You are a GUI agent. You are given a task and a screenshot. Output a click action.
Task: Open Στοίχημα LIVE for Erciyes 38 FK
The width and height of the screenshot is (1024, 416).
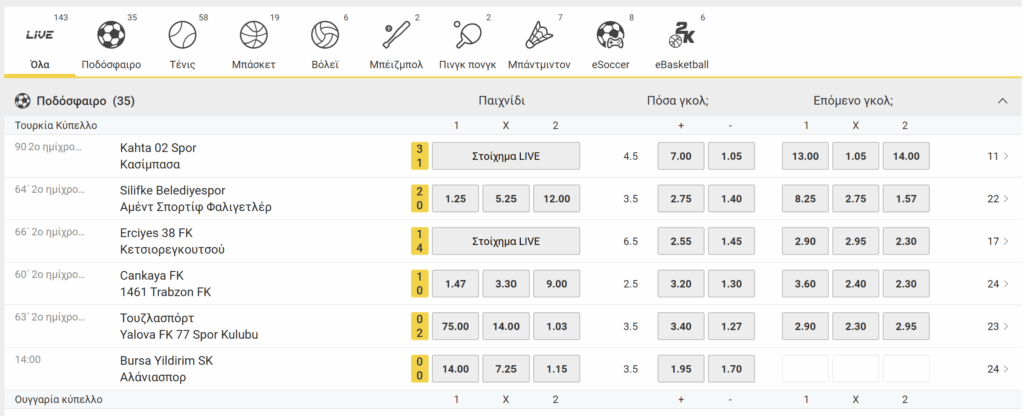pos(506,241)
